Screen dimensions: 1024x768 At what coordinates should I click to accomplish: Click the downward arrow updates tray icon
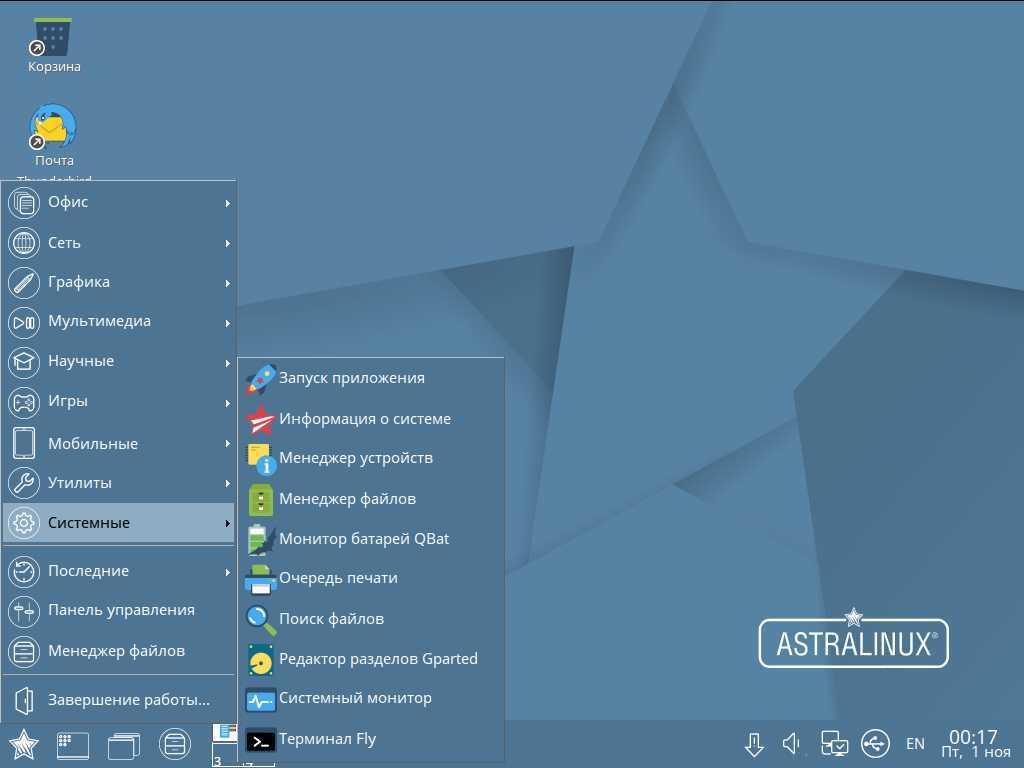click(x=754, y=744)
